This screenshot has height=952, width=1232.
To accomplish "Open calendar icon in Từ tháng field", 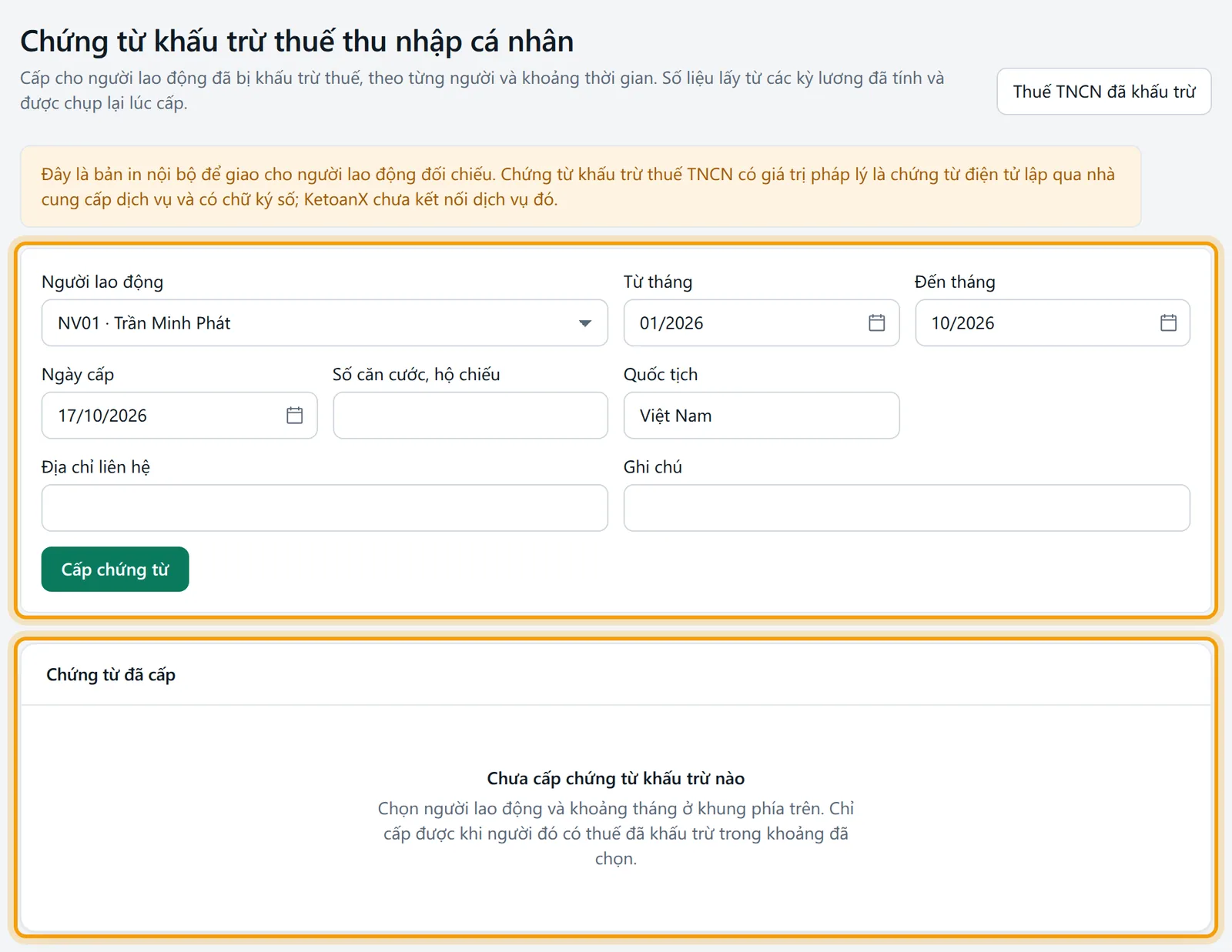I will [876, 323].
